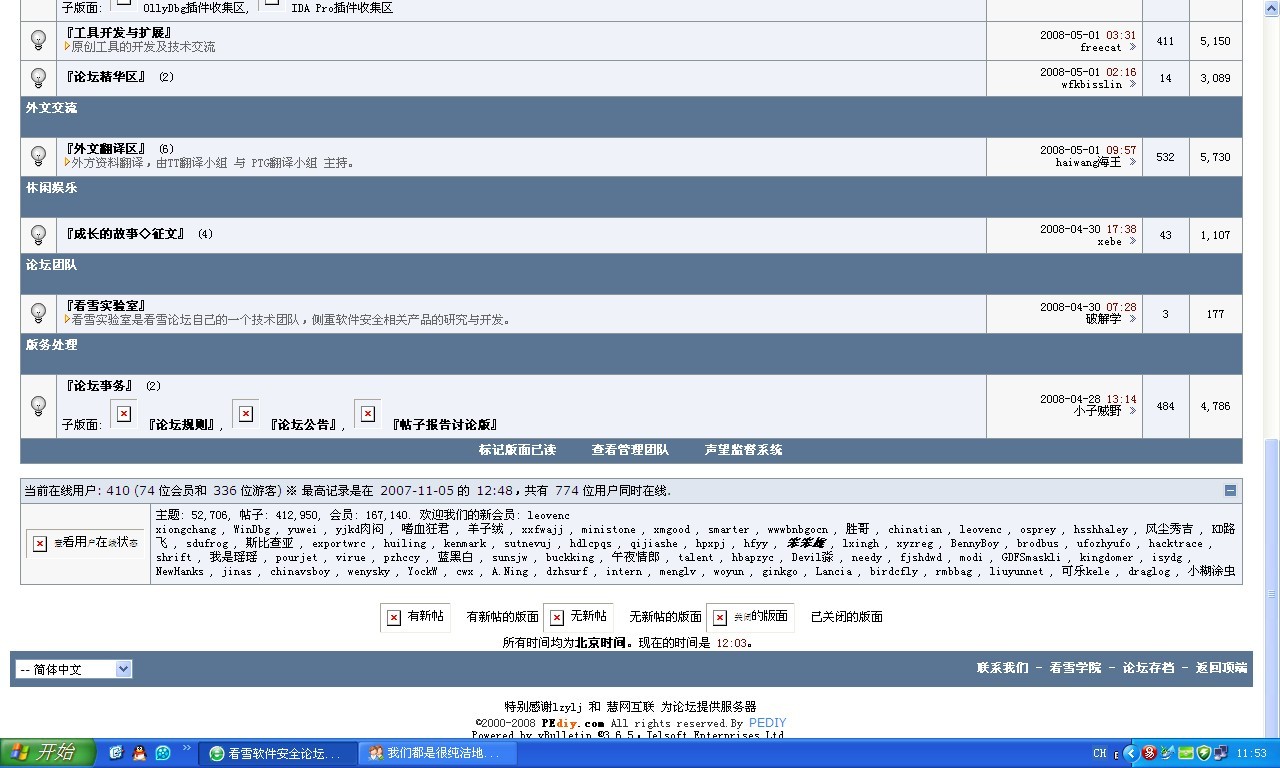
Task: Click the PEDIY link in the copyright line
Action: (767, 723)
